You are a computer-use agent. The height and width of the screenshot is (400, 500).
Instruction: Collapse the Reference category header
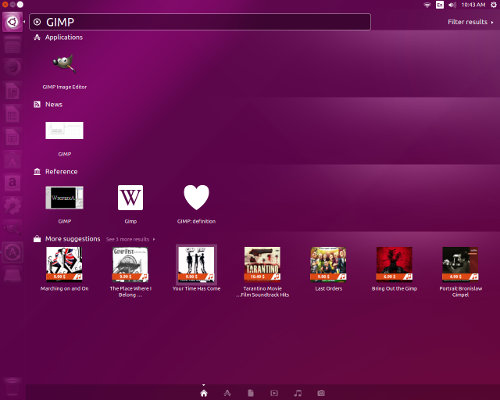coord(56,172)
